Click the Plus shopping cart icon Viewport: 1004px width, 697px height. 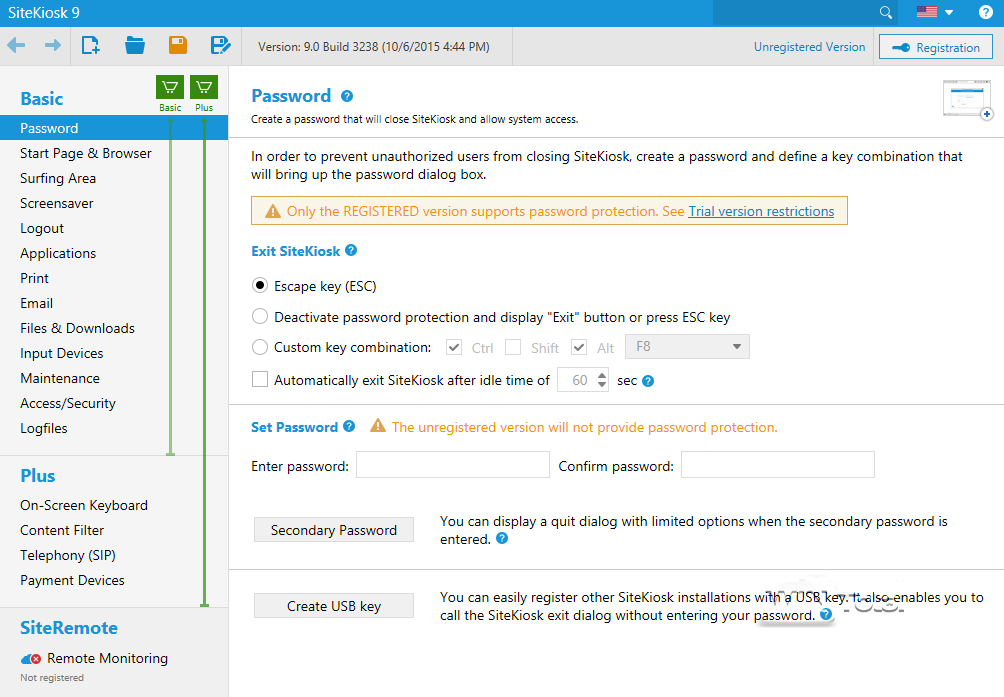tap(204, 87)
